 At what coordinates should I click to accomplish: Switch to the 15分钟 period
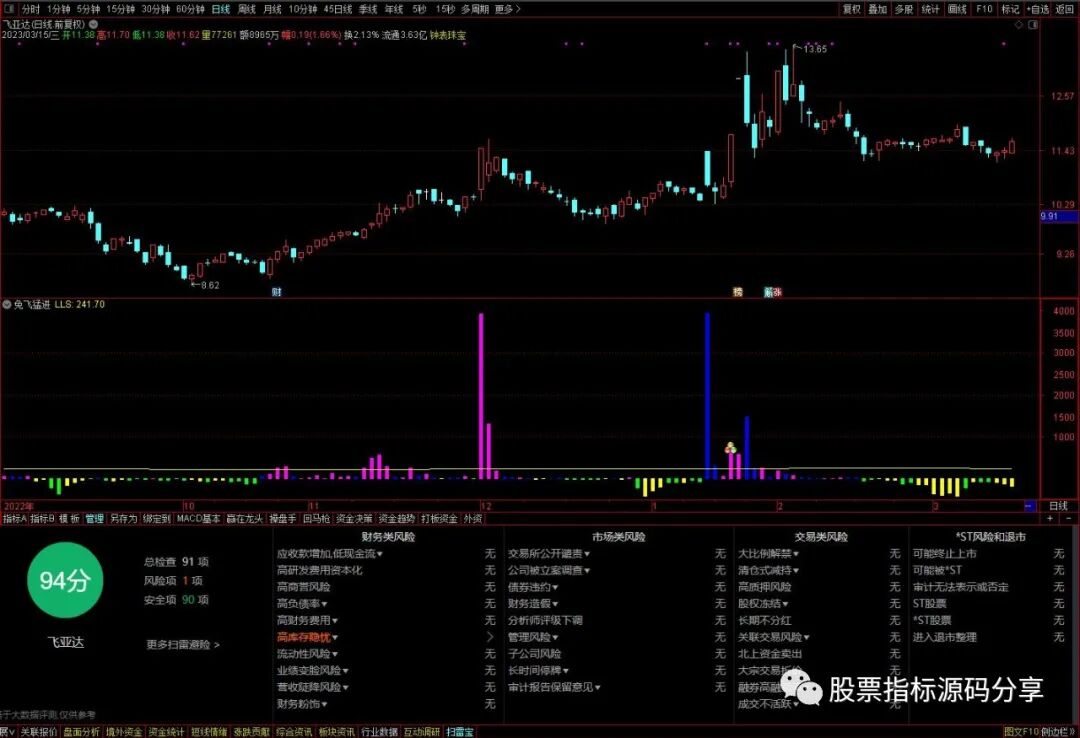[x=121, y=9]
